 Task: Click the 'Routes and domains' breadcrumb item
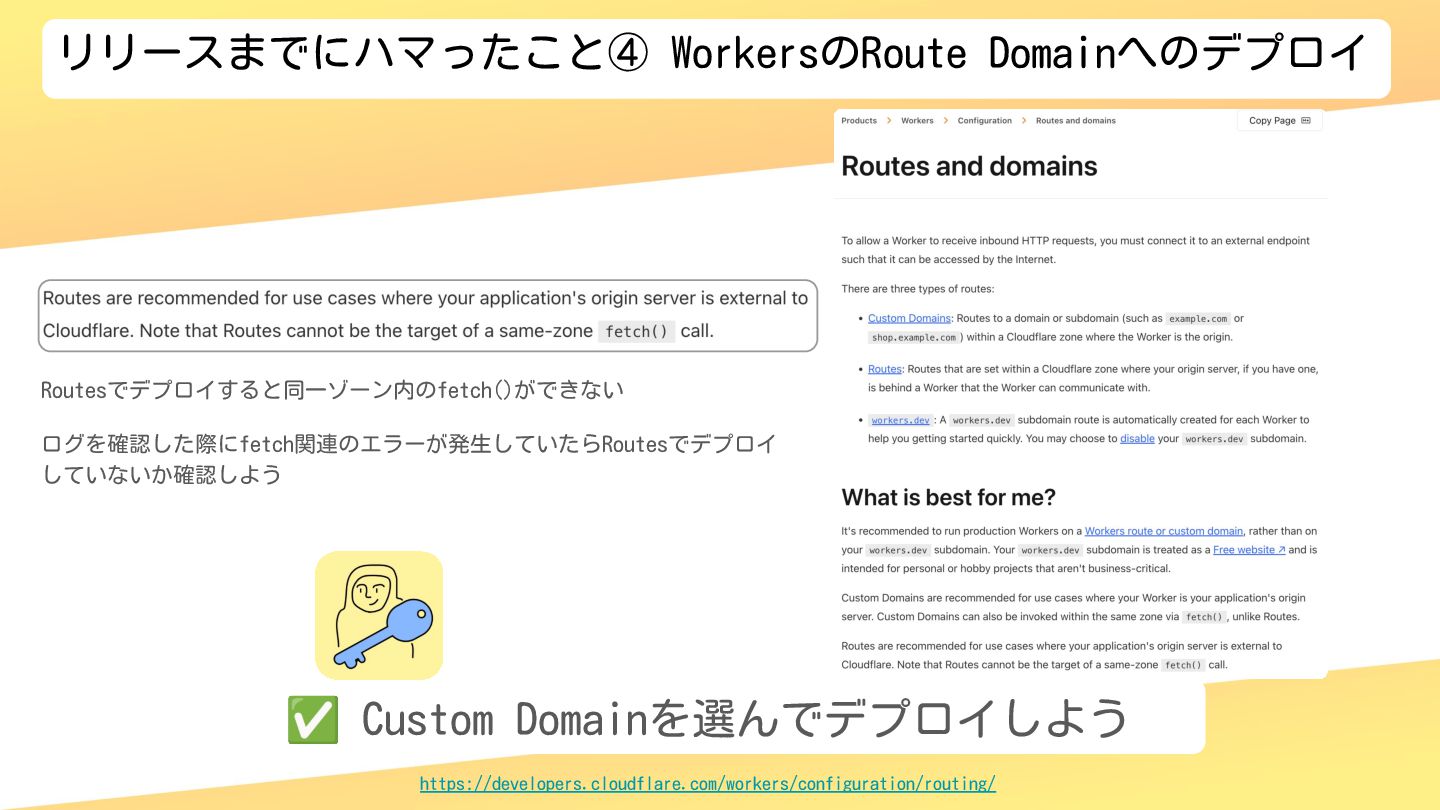(x=1076, y=121)
